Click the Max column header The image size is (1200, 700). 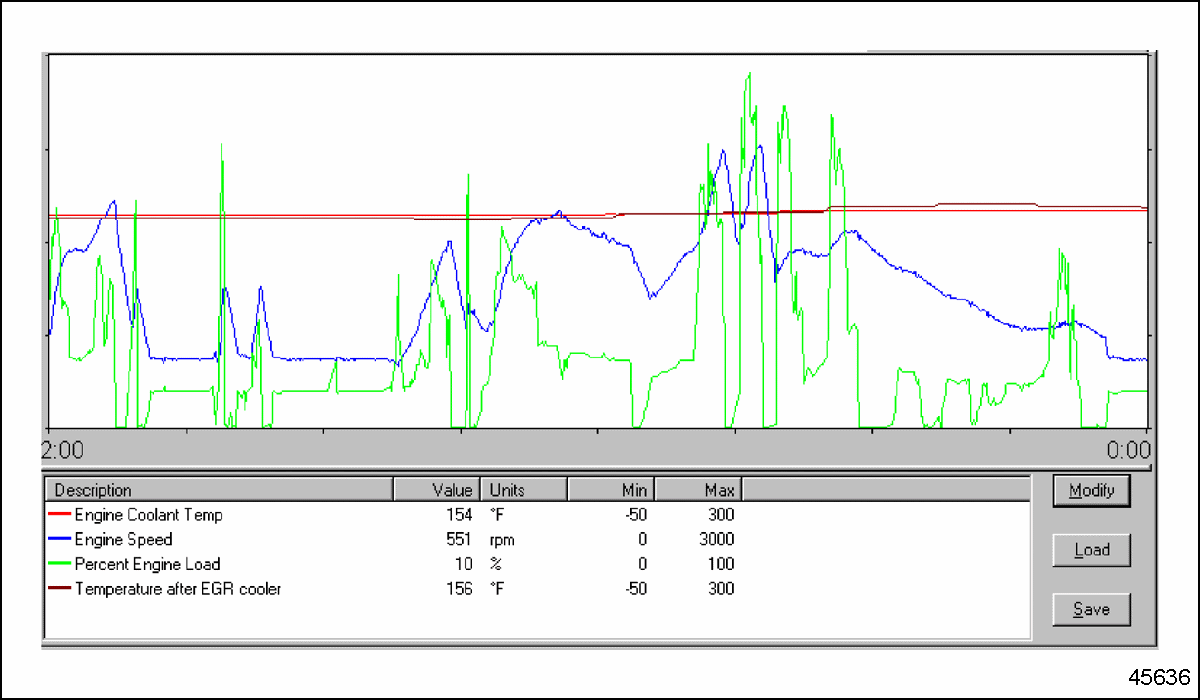point(698,490)
